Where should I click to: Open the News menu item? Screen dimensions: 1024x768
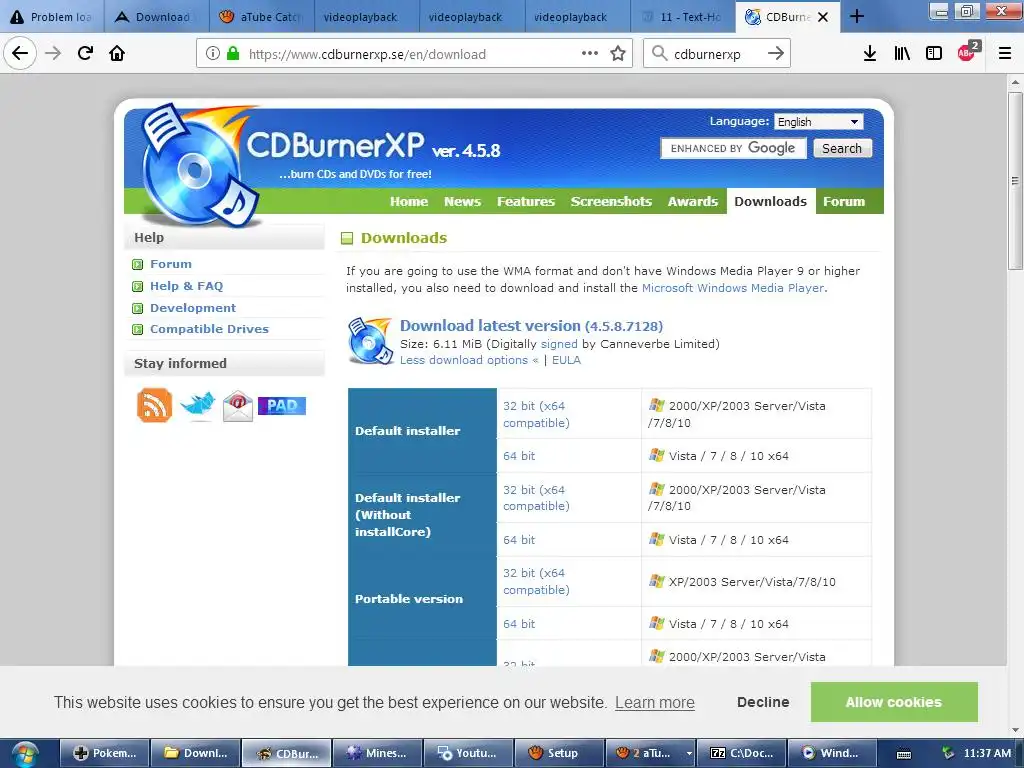click(x=462, y=201)
